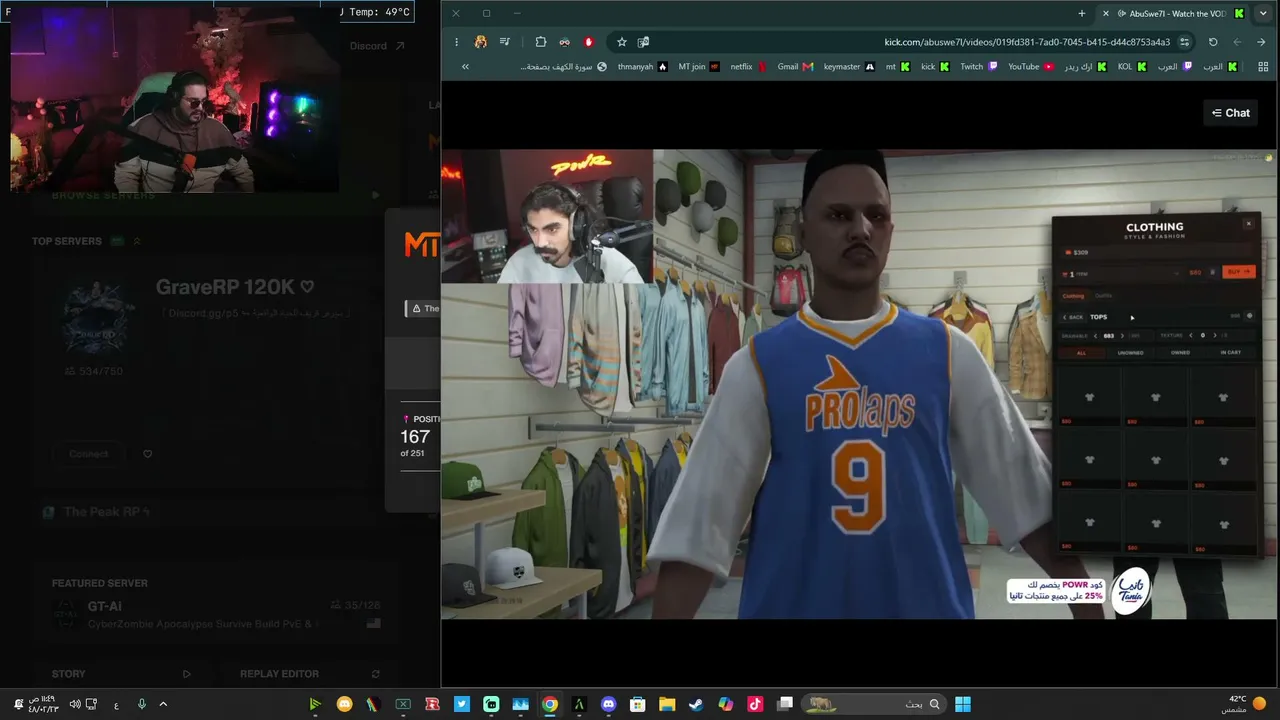This screenshot has width=1280, height=720.
Task: Select the UNOWNED filter tab
Action: tap(1130, 353)
